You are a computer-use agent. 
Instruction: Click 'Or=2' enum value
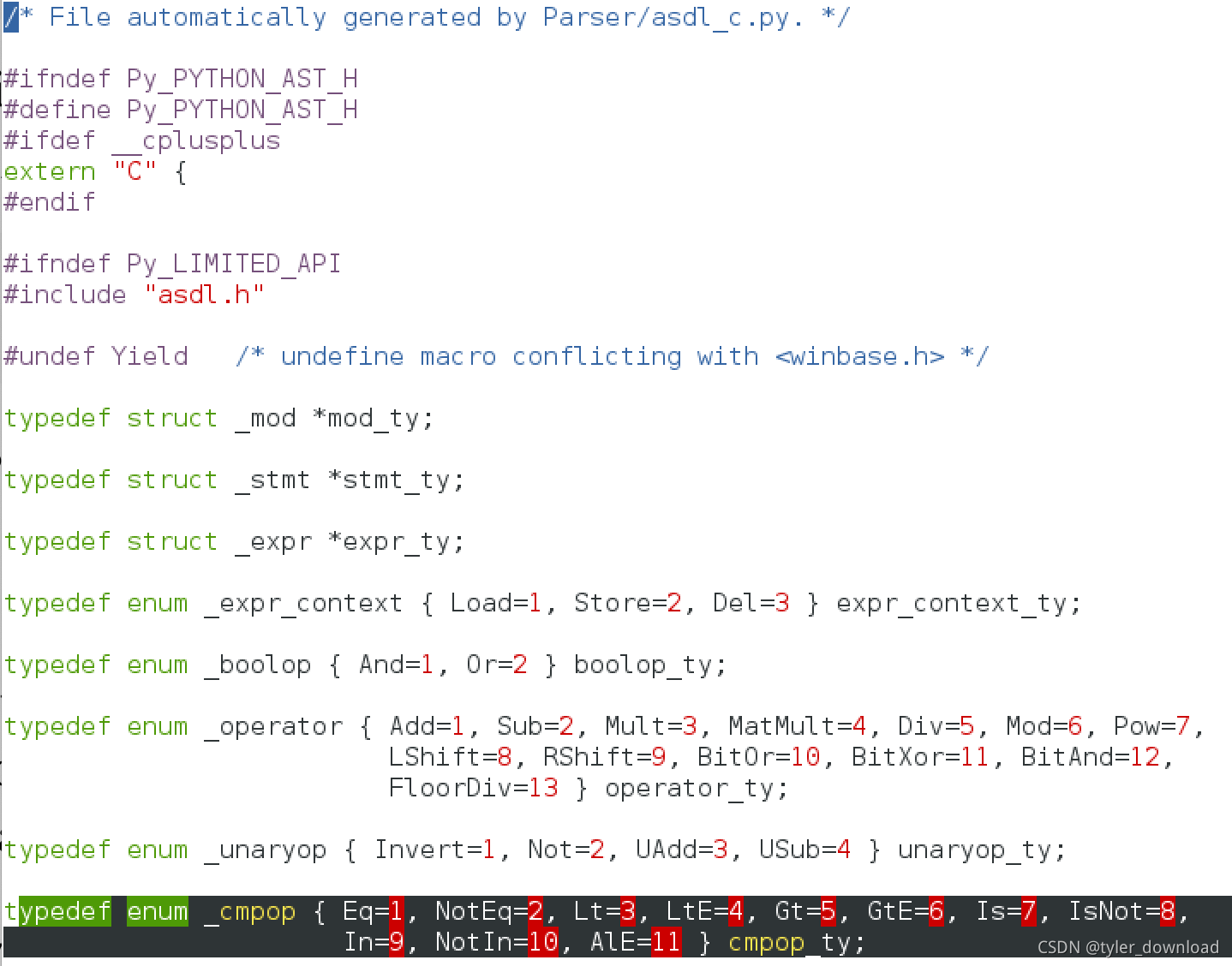(496, 665)
